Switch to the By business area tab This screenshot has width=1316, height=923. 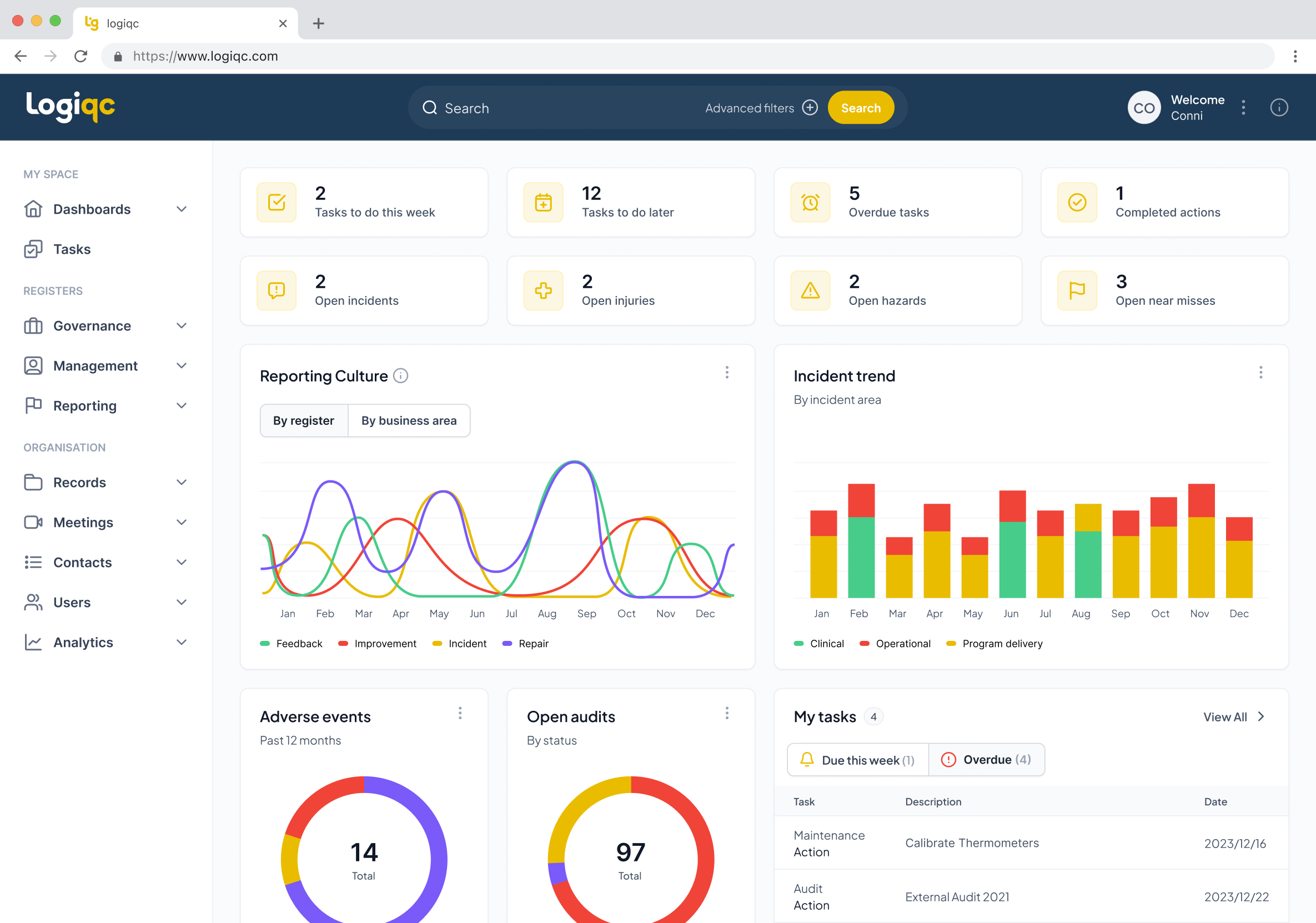pyautogui.click(x=409, y=420)
